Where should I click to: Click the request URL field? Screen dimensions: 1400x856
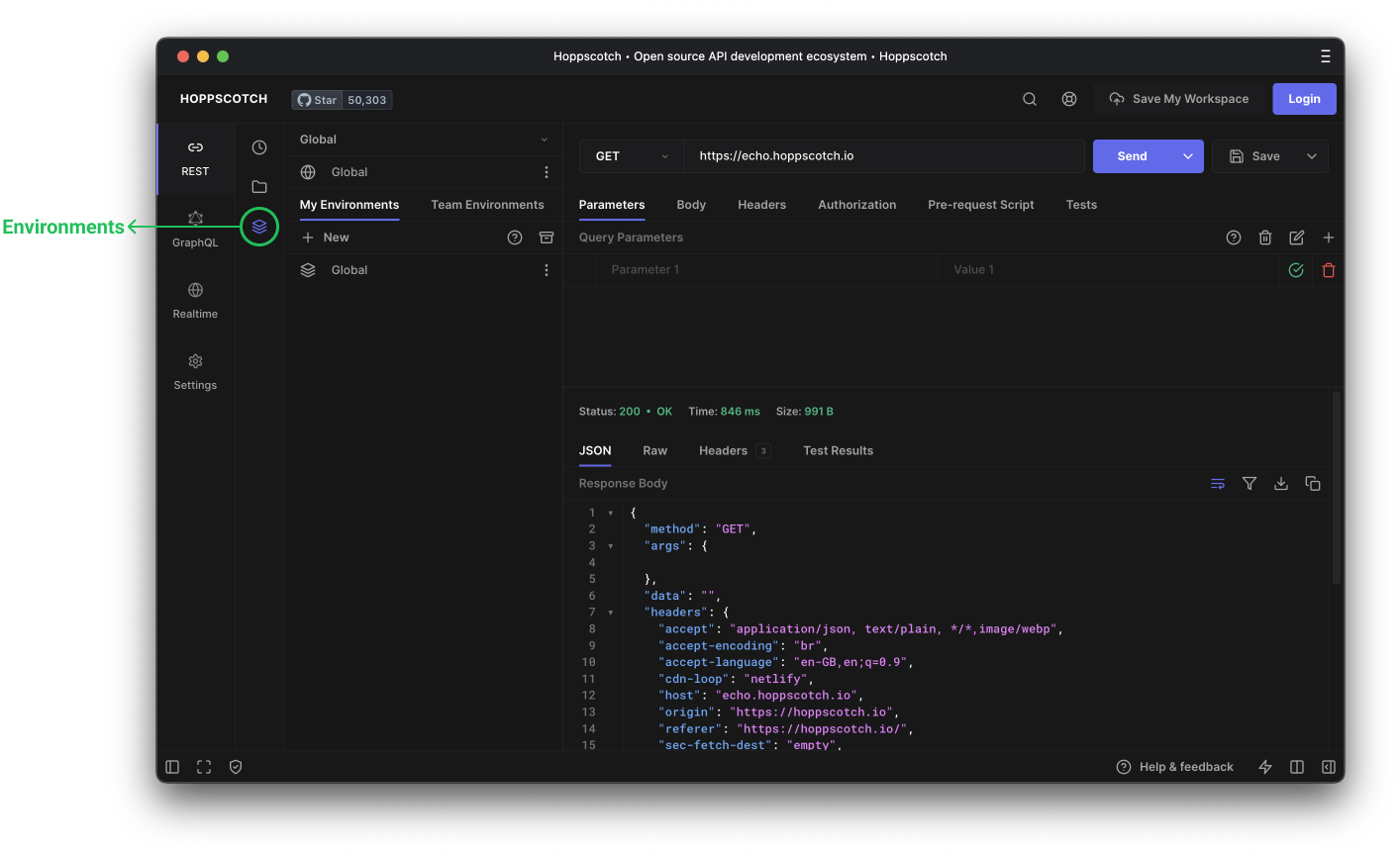(884, 156)
